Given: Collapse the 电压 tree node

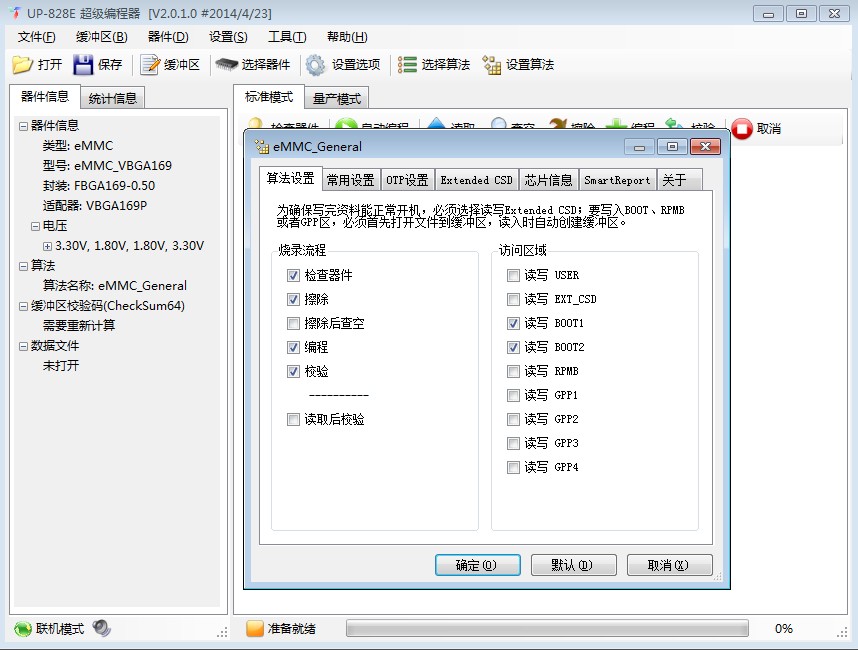Looking at the screenshot, I should click(36, 226).
